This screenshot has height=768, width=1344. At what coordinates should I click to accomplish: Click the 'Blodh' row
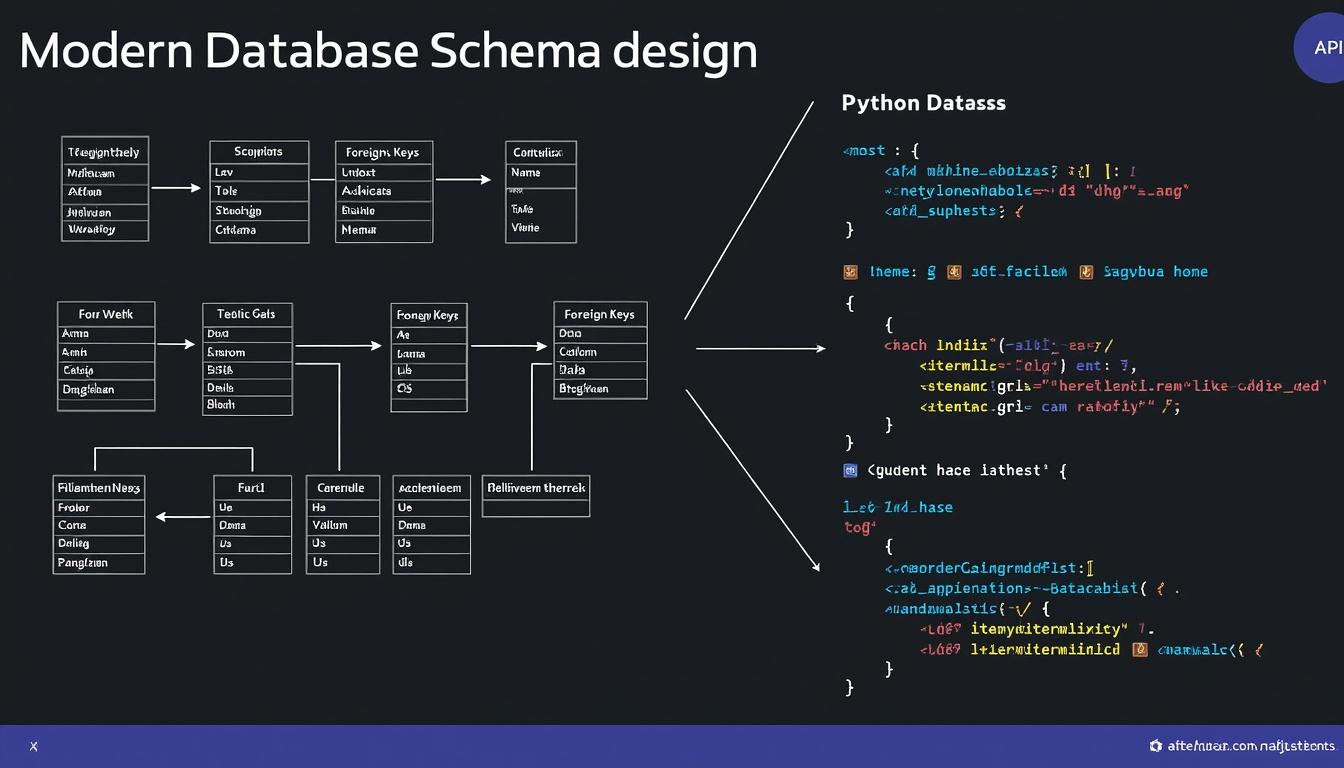pyautogui.click(x=247, y=405)
